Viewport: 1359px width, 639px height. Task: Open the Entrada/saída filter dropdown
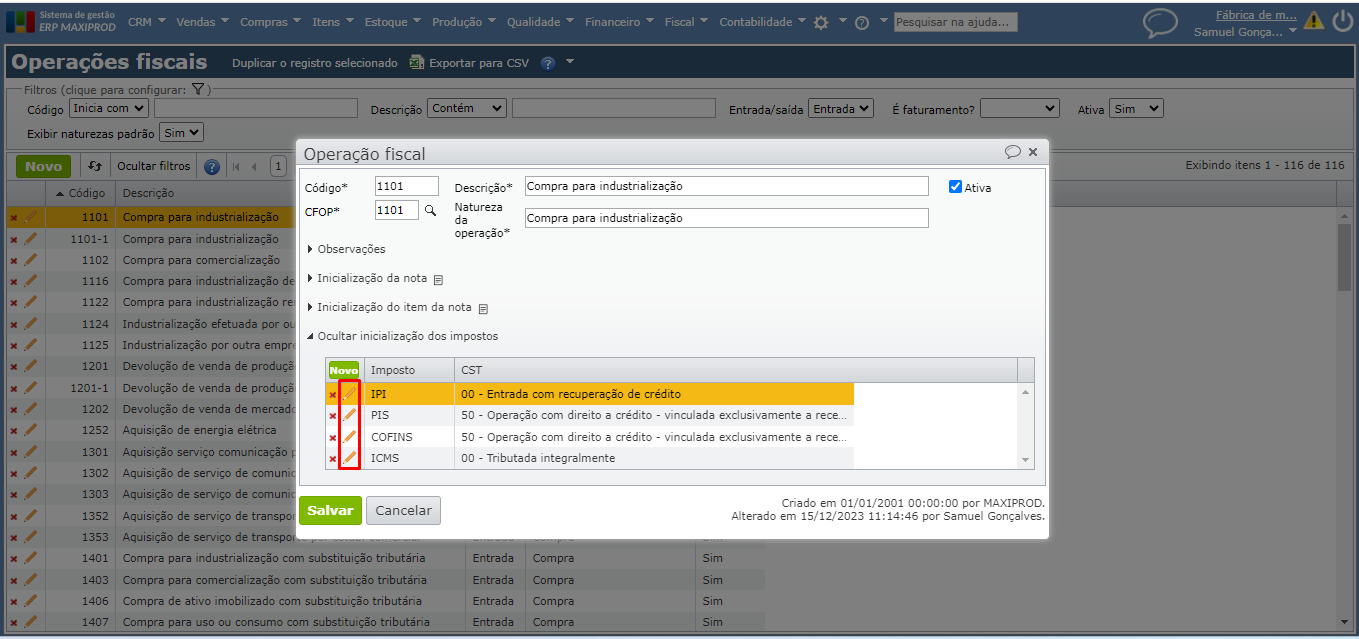coord(841,108)
